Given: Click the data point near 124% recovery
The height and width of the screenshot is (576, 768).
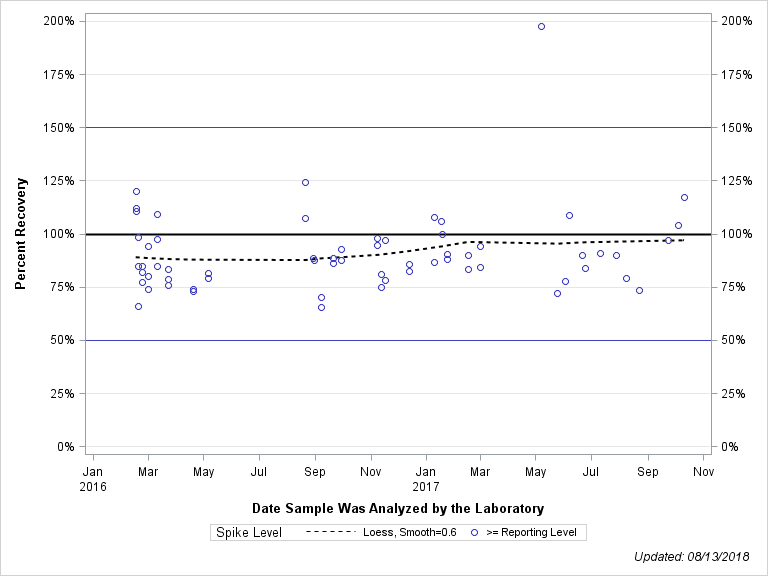Looking at the screenshot, I should click(x=305, y=182).
